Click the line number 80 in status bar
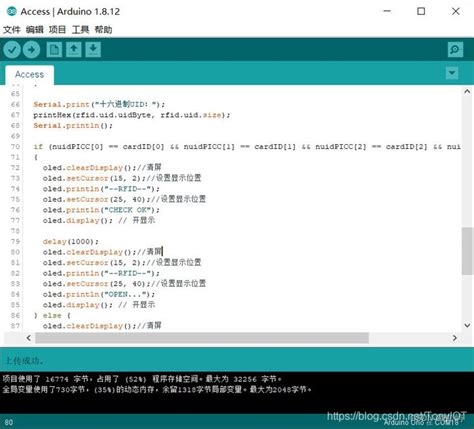The width and height of the screenshot is (474, 429). (x=9, y=423)
